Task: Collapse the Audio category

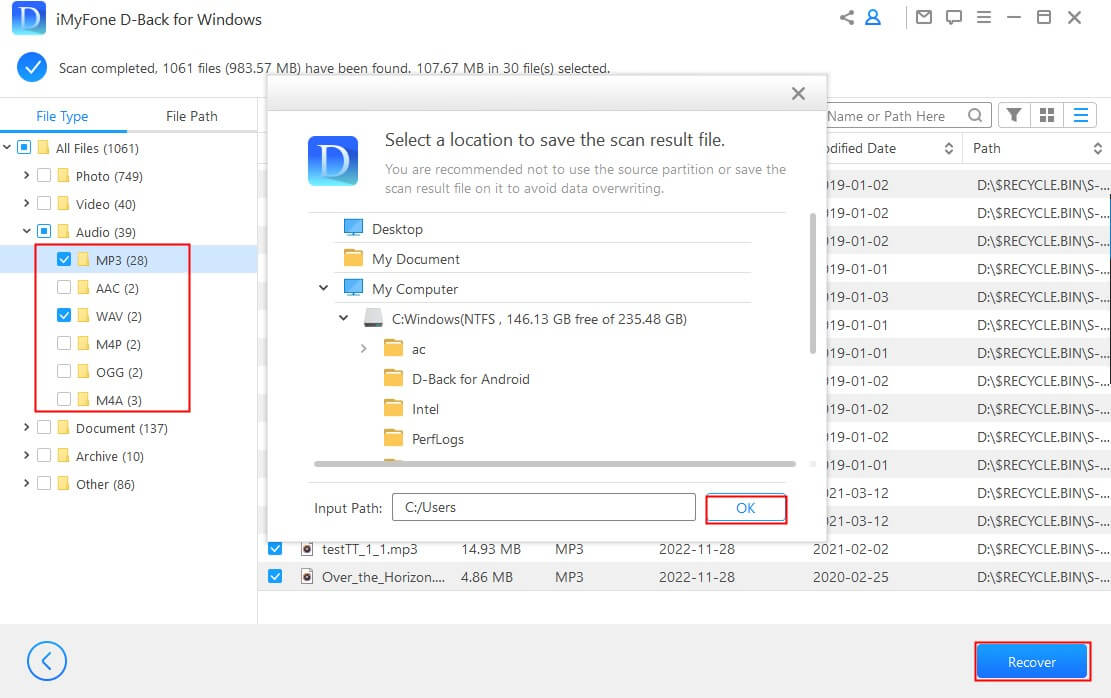Action: pyautogui.click(x=26, y=231)
